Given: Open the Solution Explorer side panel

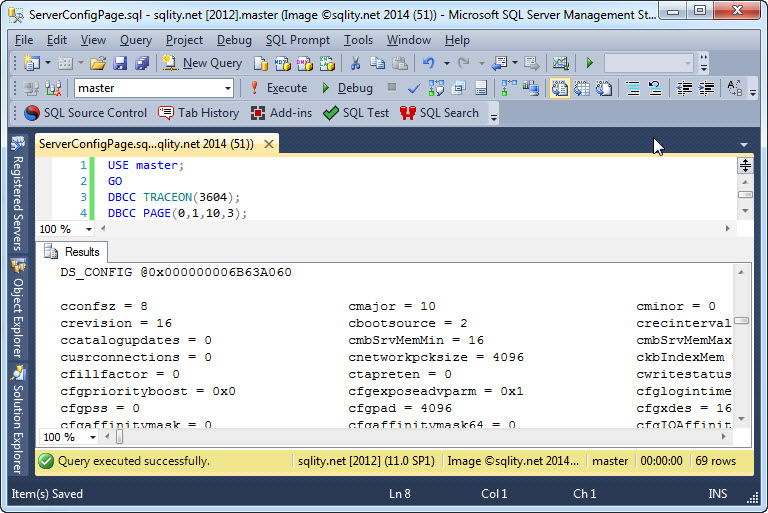Looking at the screenshot, I should [x=18, y=420].
